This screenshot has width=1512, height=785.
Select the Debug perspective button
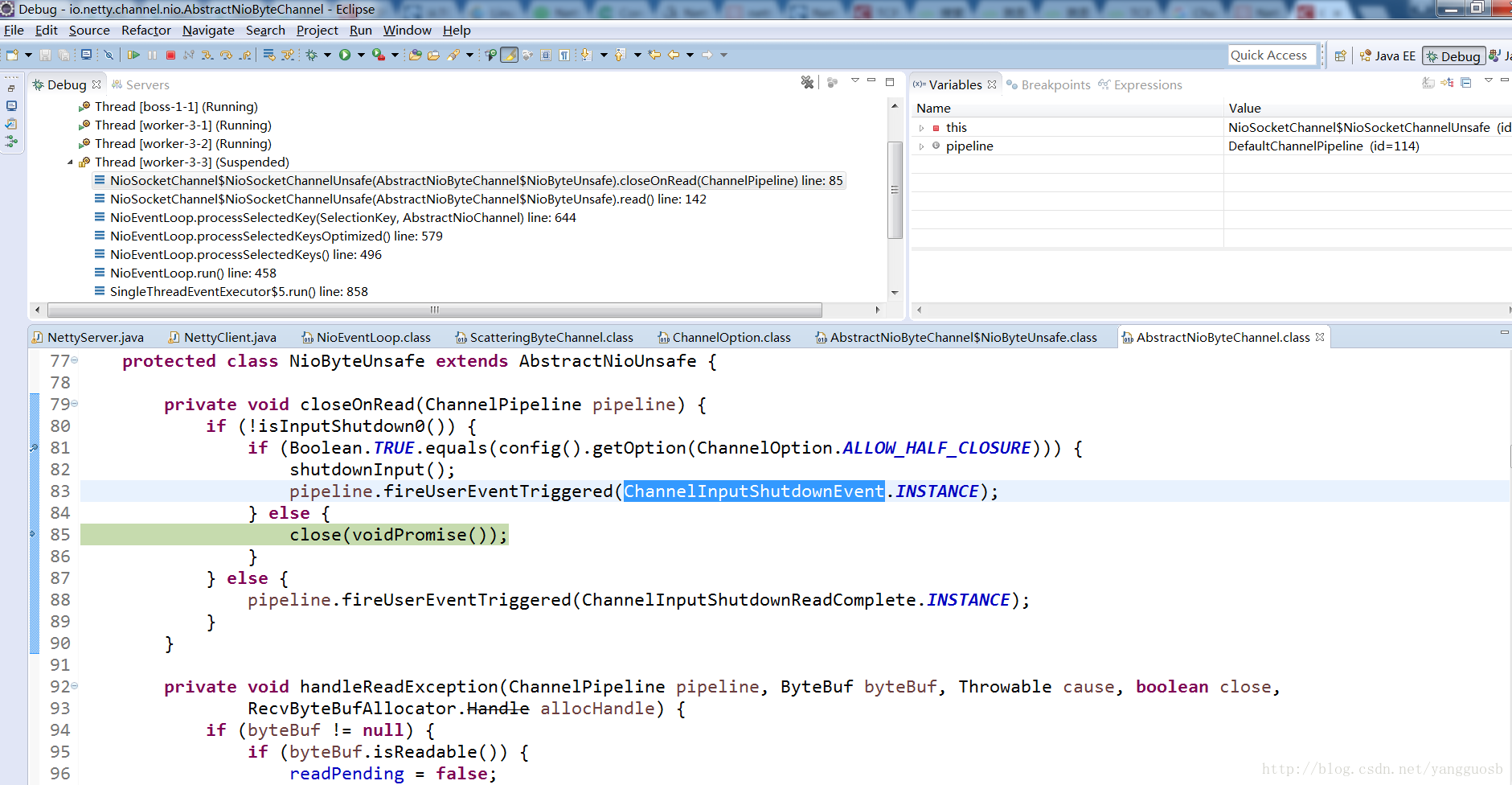click(1453, 55)
